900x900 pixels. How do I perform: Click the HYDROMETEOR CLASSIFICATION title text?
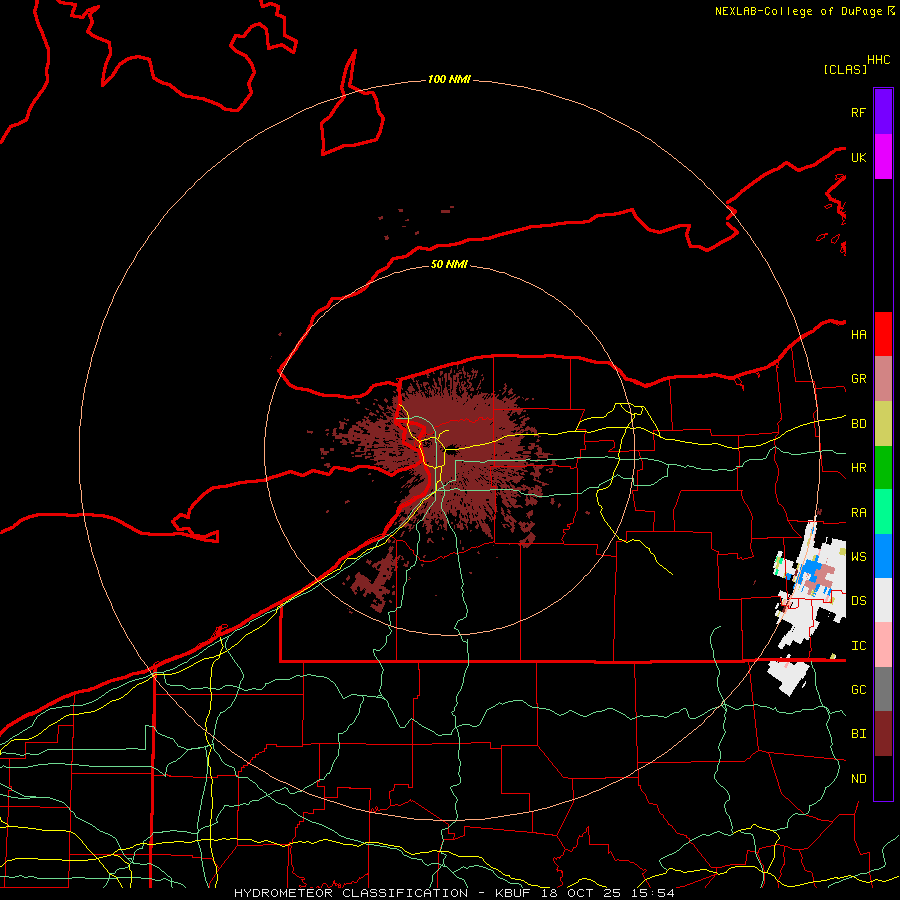tap(351, 893)
